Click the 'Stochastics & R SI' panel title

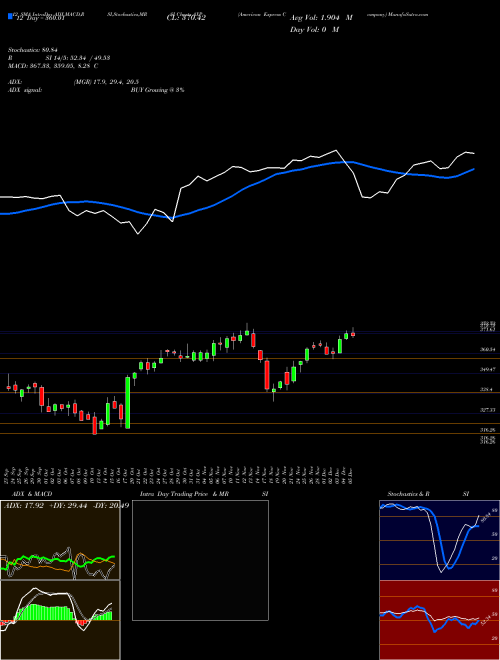click(428, 494)
